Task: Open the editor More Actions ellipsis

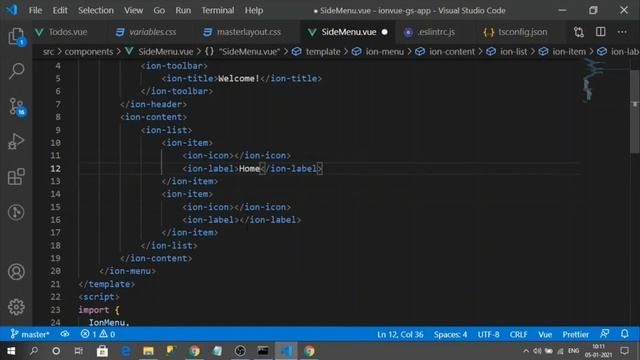Action: coord(622,32)
